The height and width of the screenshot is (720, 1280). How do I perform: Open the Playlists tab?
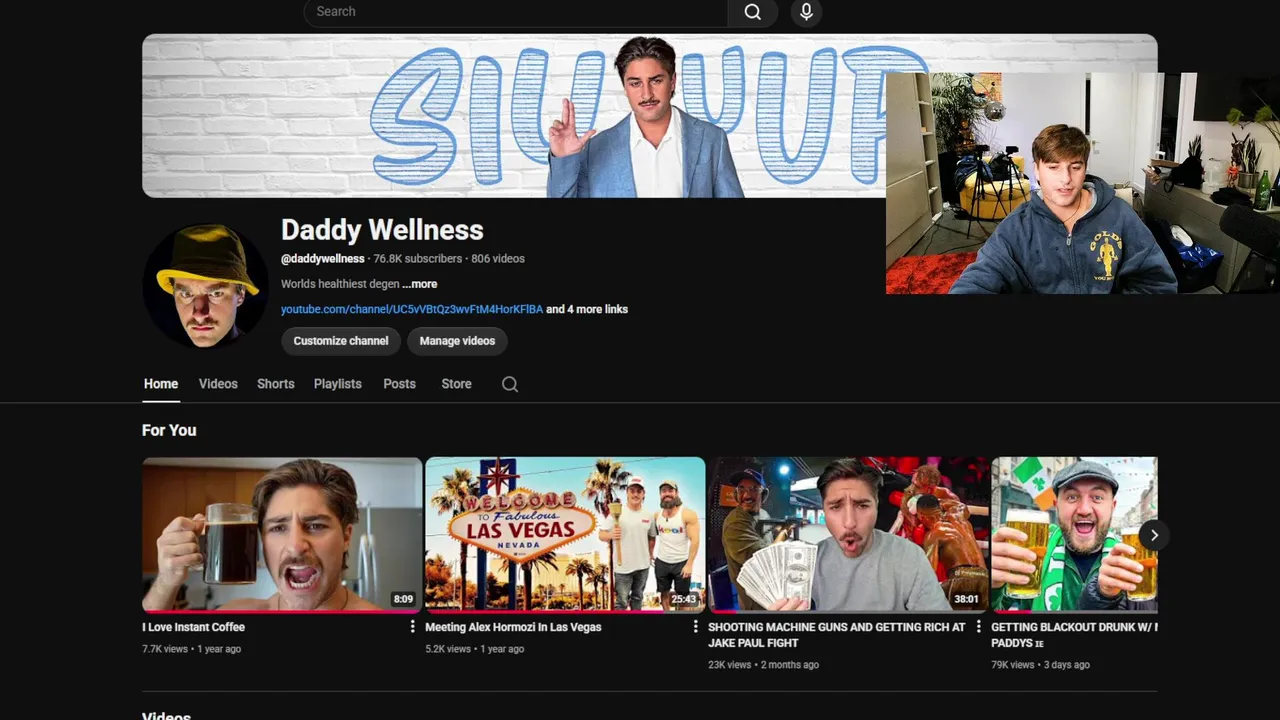coord(338,384)
